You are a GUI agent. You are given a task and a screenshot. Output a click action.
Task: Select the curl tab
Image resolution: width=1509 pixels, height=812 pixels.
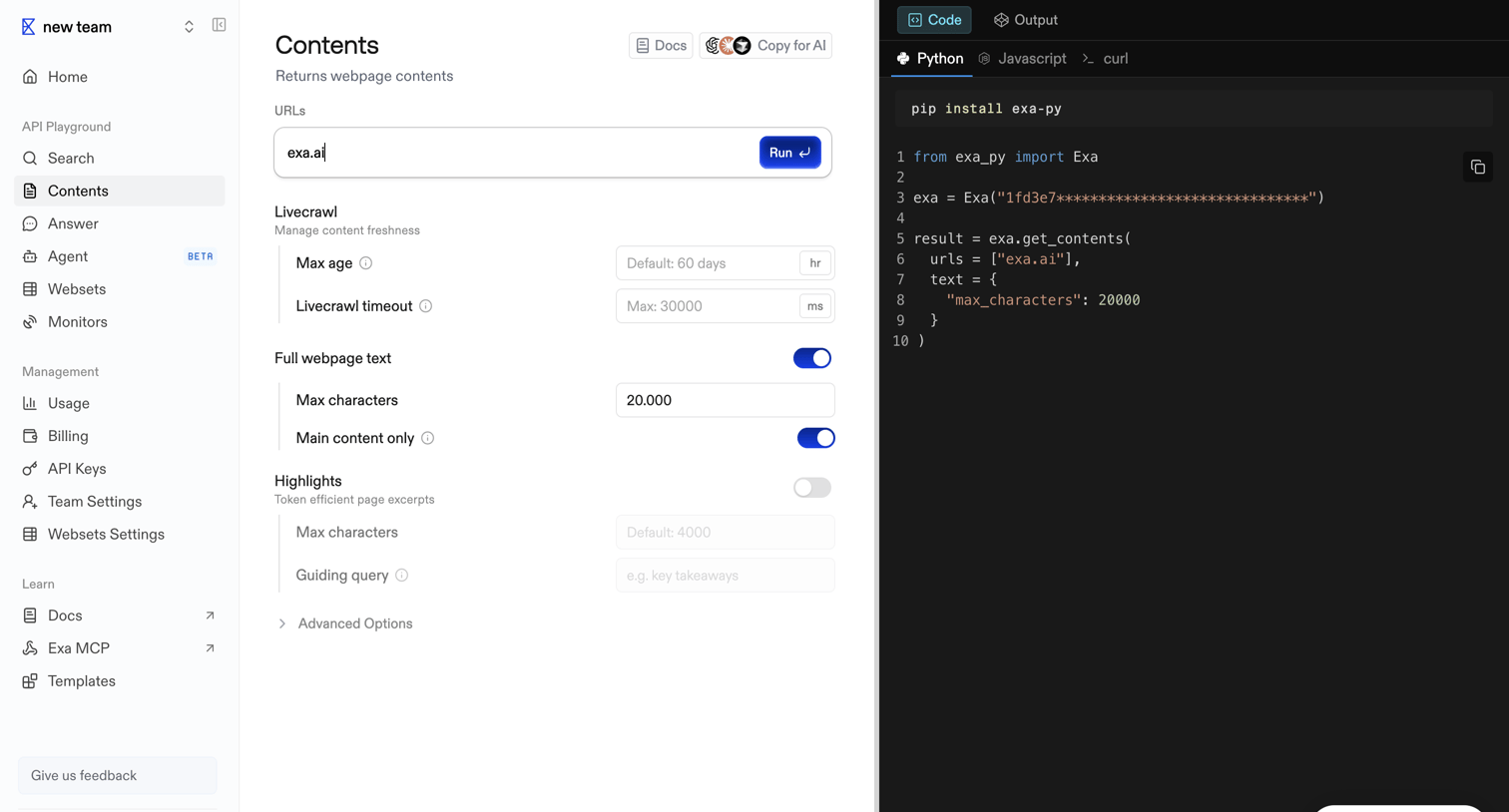point(1105,59)
